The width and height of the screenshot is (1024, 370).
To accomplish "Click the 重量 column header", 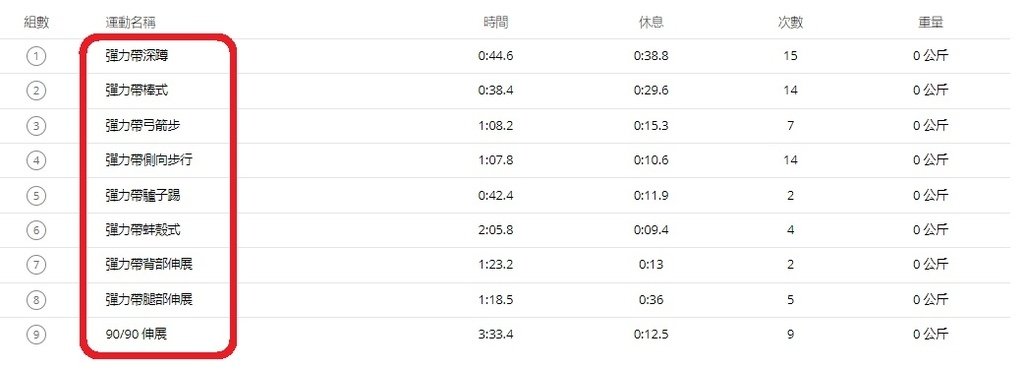I will point(930,22).
